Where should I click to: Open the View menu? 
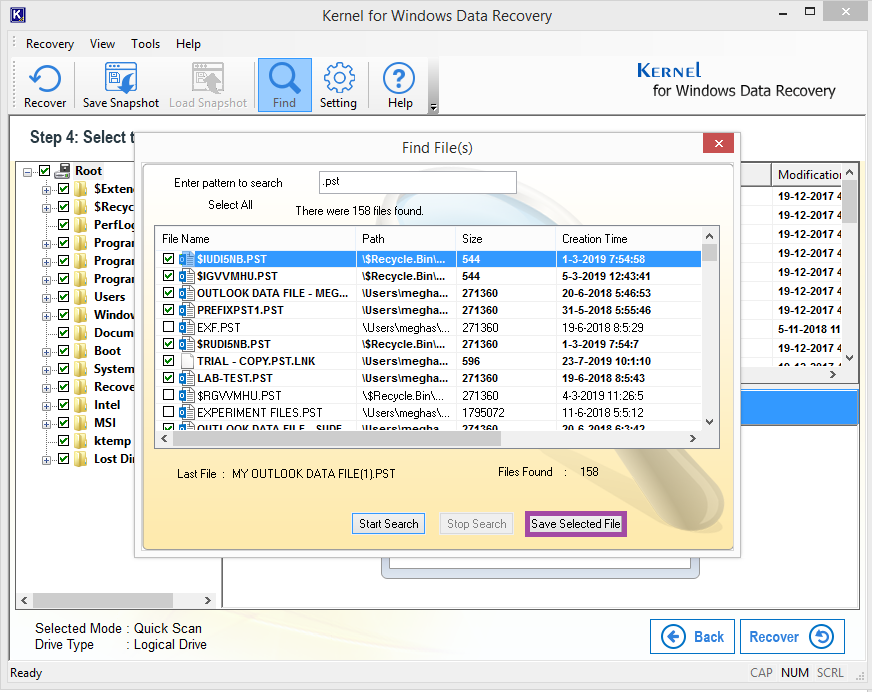pos(102,44)
